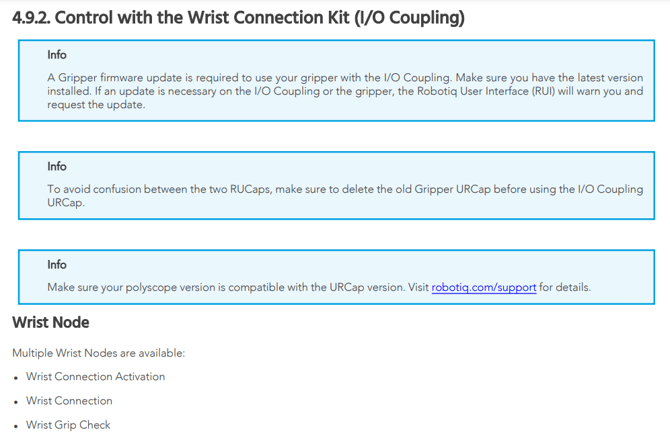Click the words Robotiq User Interface (RUI)
Viewport: 670px width, 448px height.
[486, 91]
